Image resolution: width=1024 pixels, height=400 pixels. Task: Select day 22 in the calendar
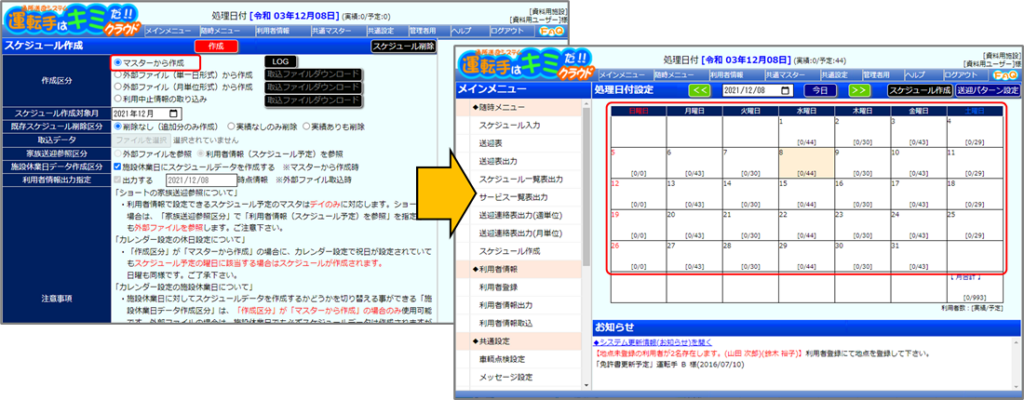807,225
